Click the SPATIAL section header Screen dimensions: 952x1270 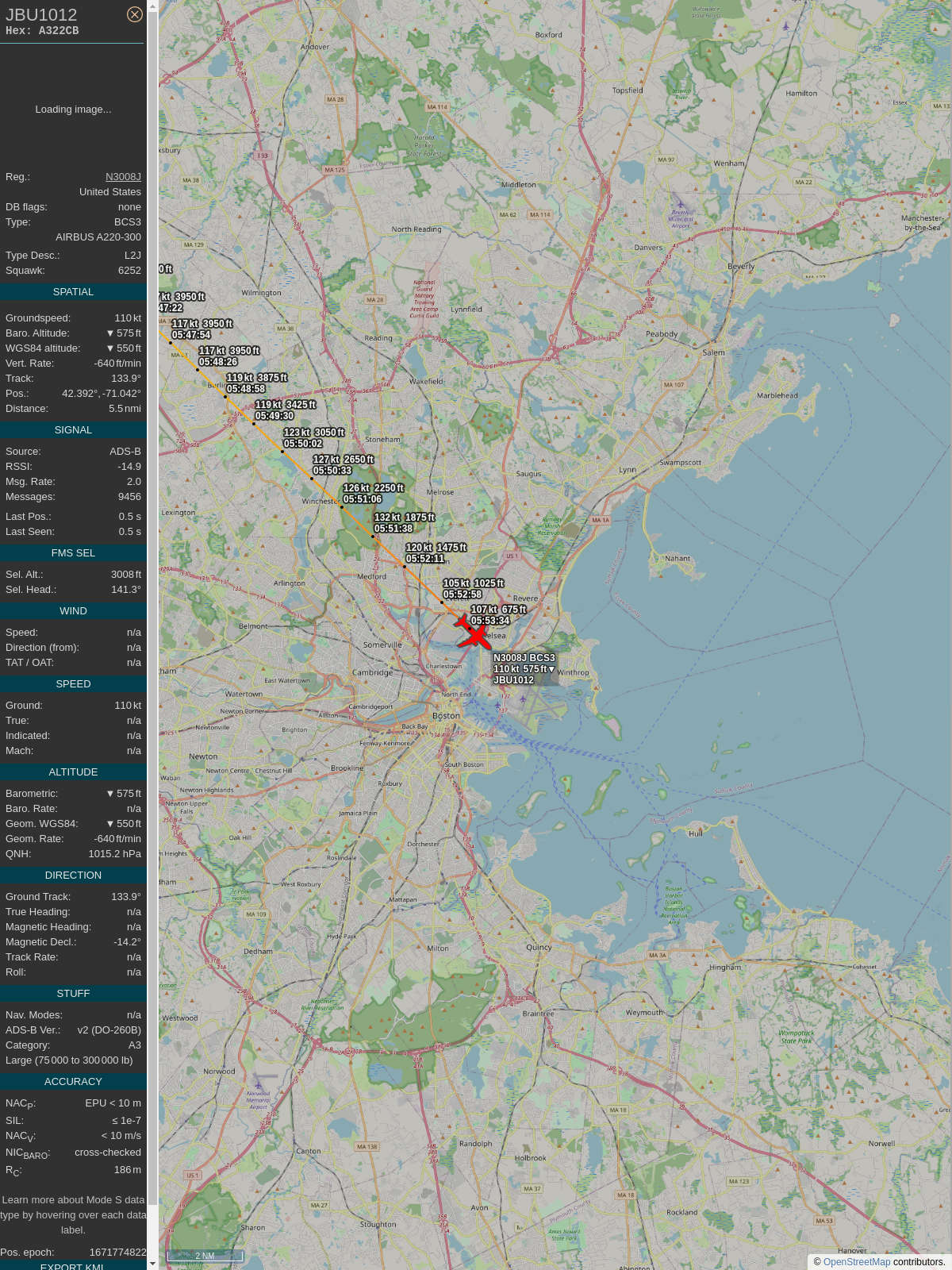(73, 292)
